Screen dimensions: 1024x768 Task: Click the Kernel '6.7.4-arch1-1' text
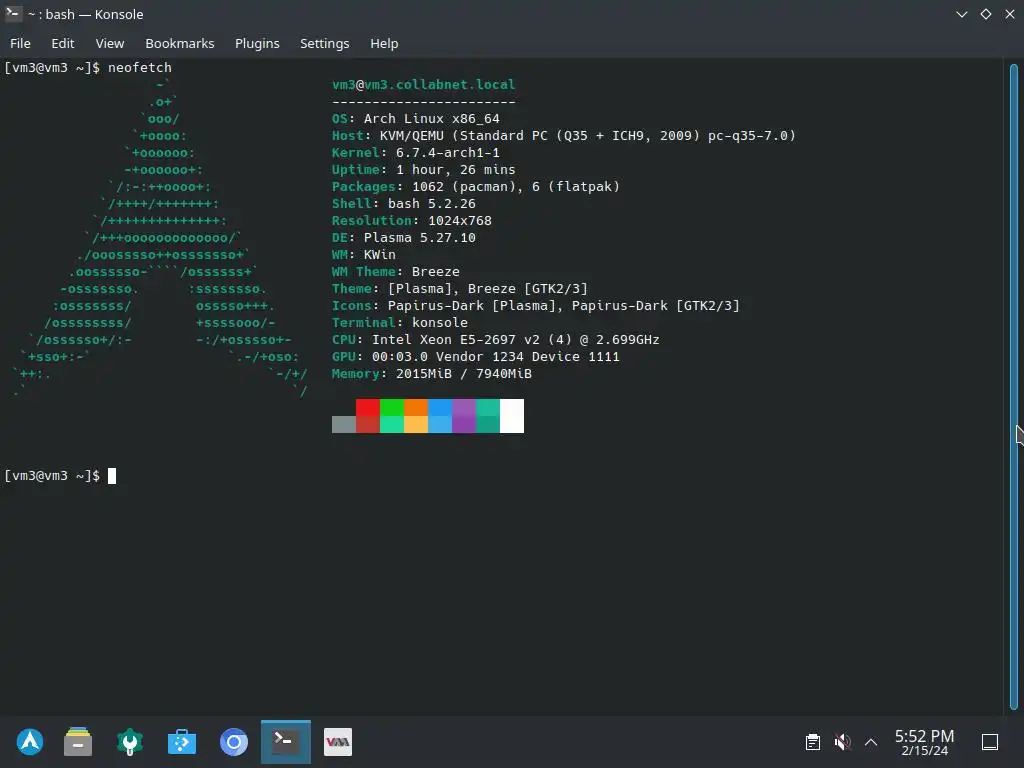point(447,152)
